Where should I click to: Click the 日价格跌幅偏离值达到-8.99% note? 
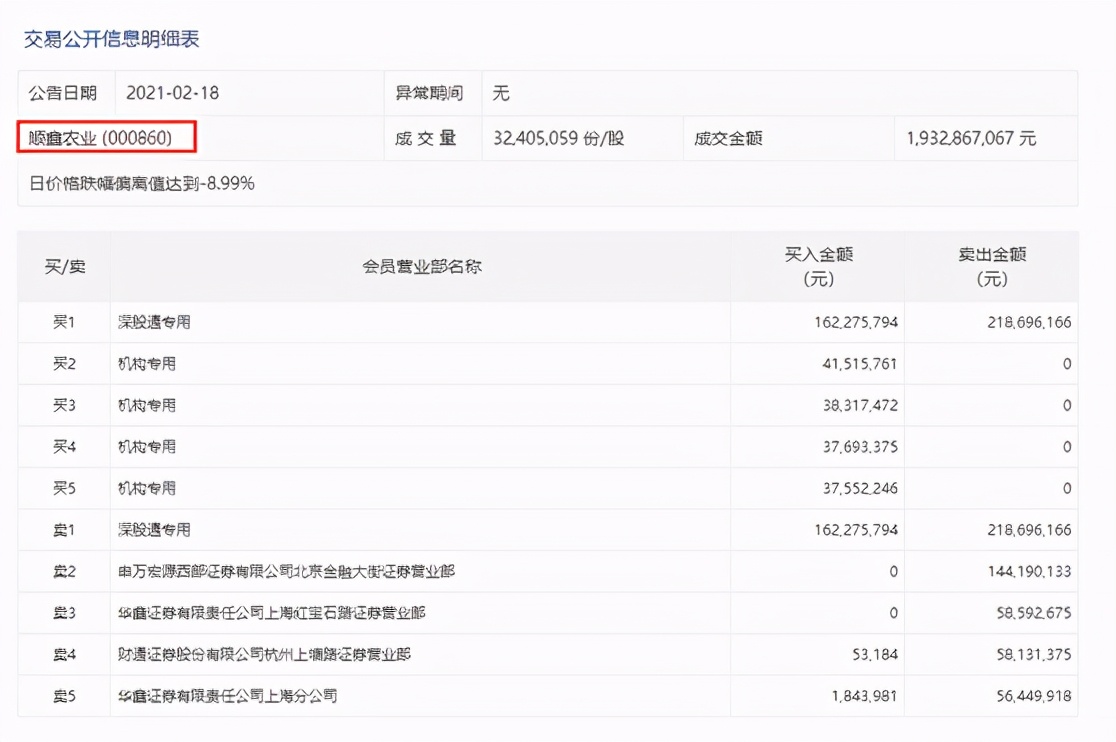[x=142, y=184]
